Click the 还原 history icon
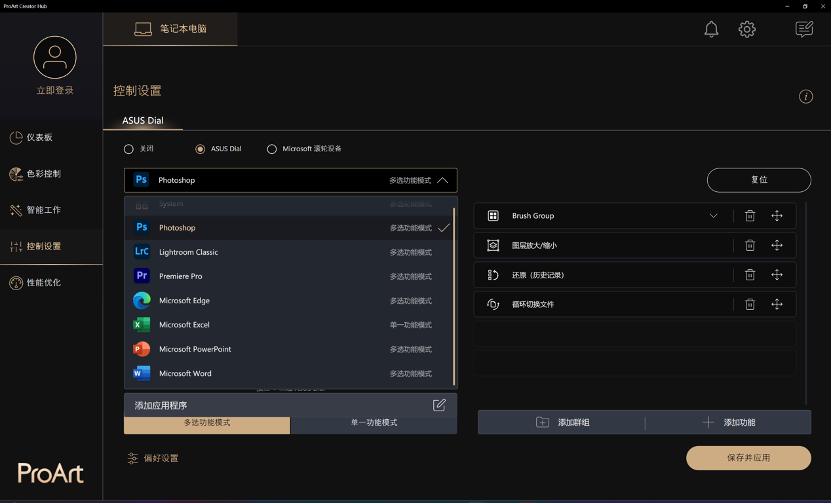This screenshot has width=832, height=504. pos(493,275)
